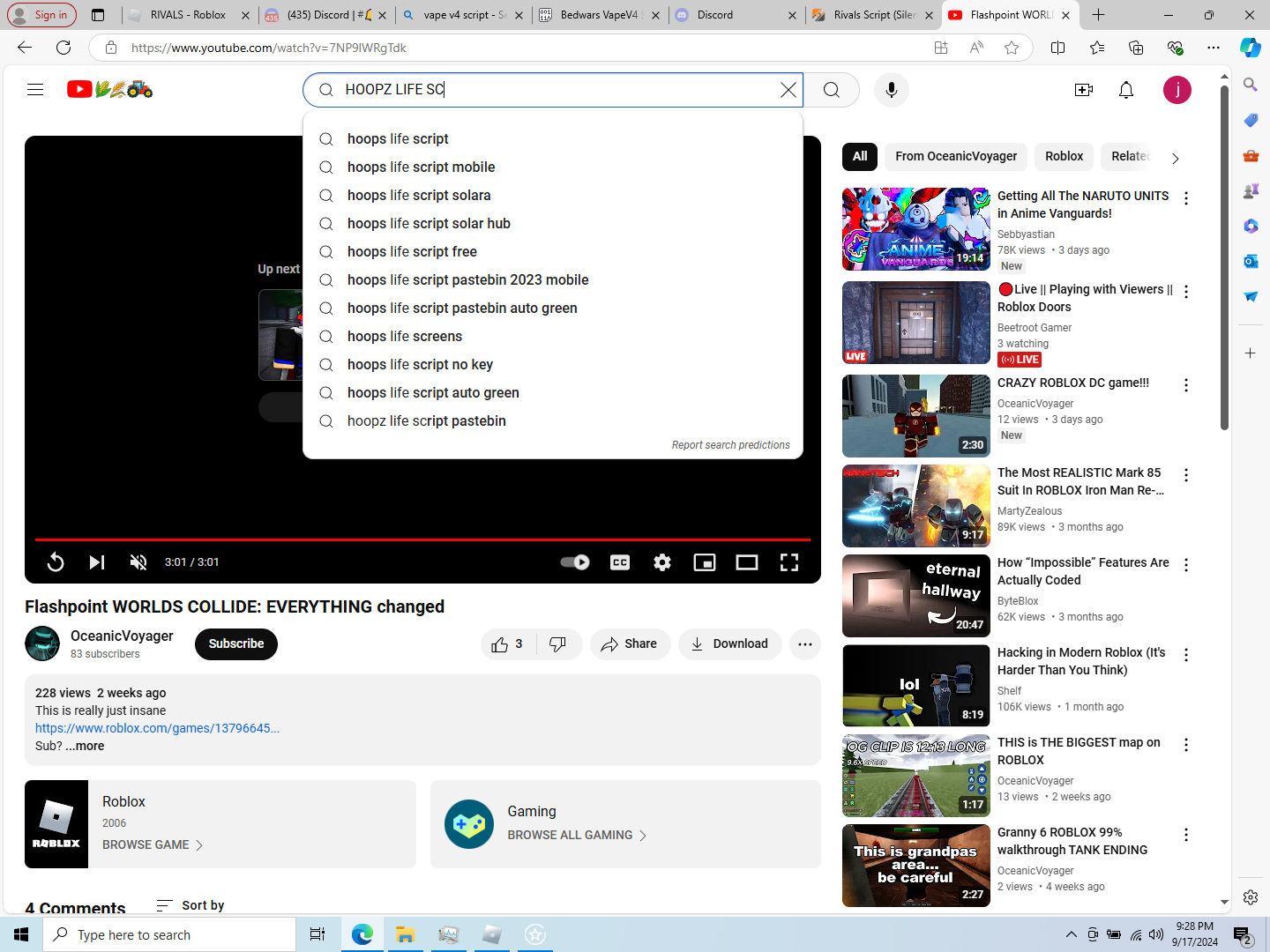Click the taskbar search box
1270x952 pixels.
[x=169, y=934]
